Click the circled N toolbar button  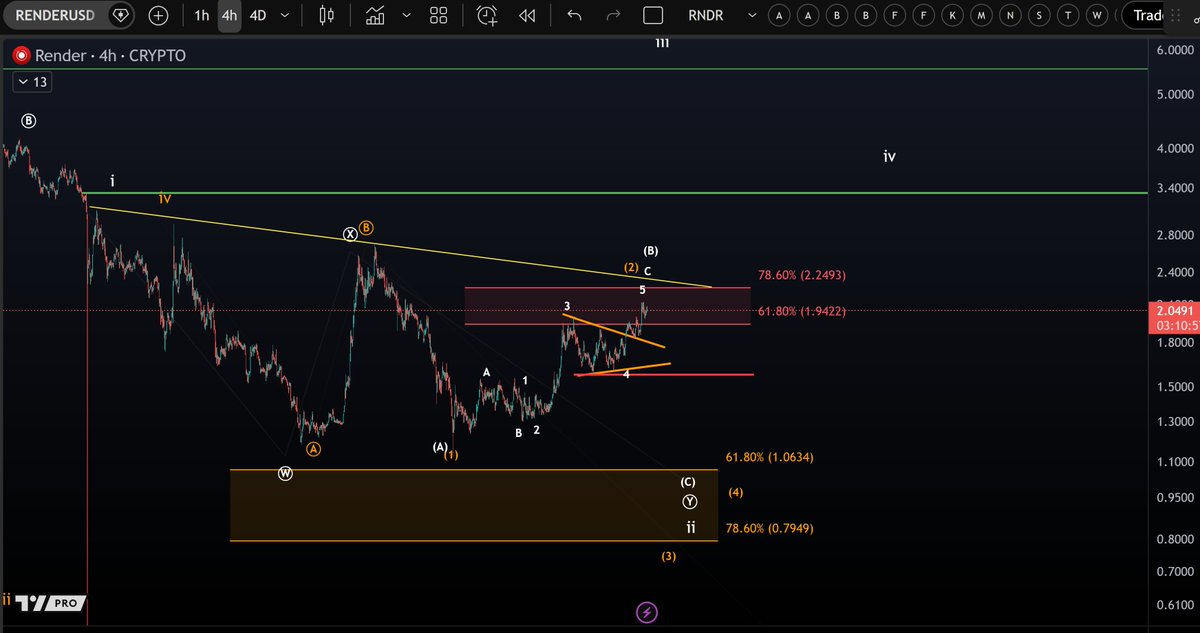point(1012,16)
